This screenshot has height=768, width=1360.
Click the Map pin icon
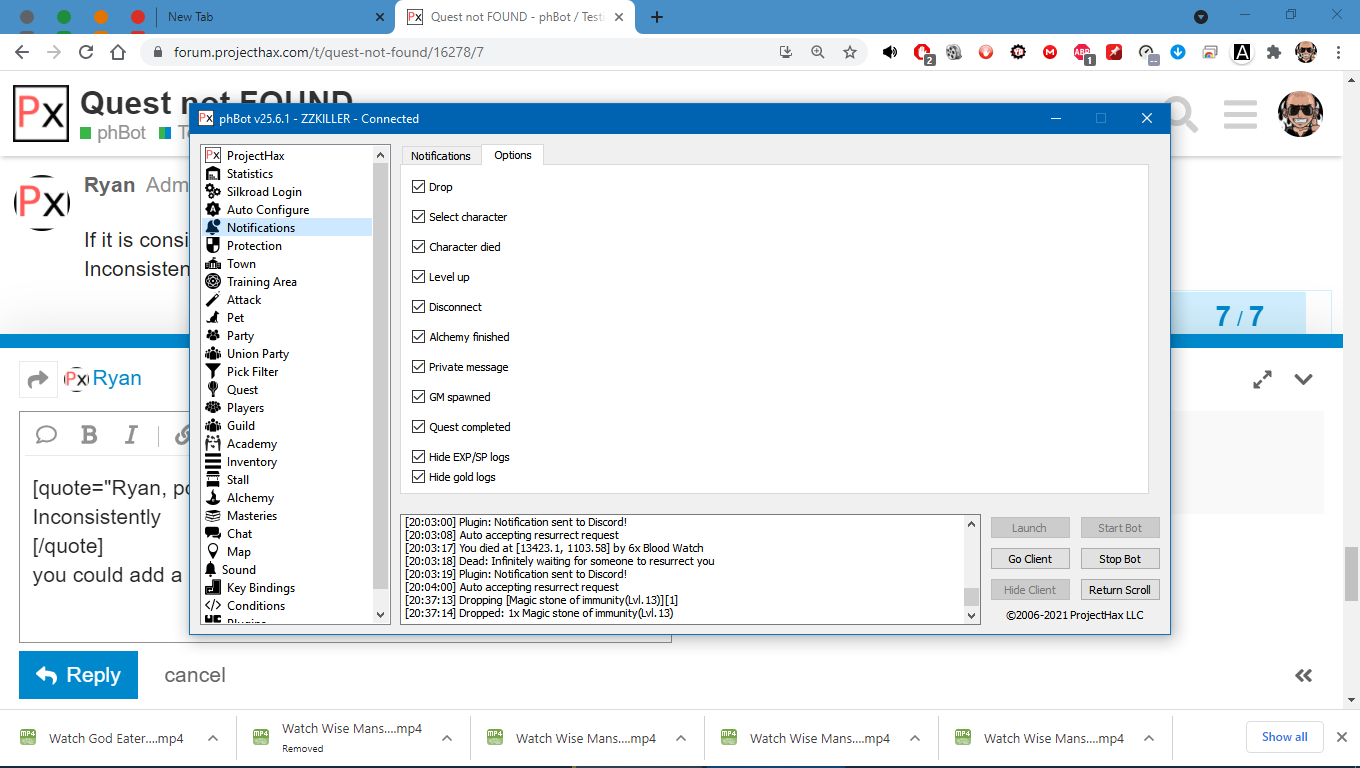[212, 552]
